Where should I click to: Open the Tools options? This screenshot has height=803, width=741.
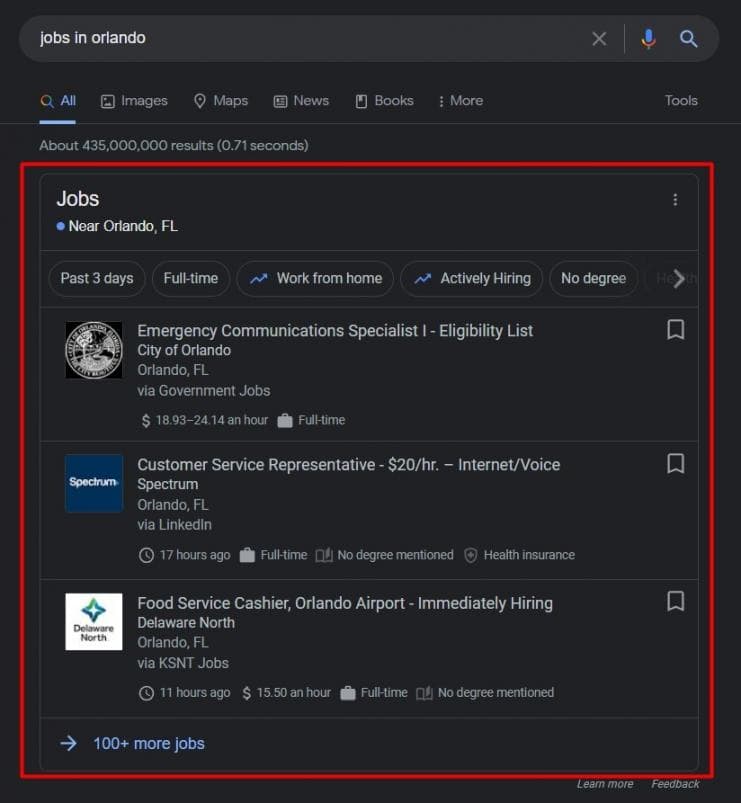[681, 101]
